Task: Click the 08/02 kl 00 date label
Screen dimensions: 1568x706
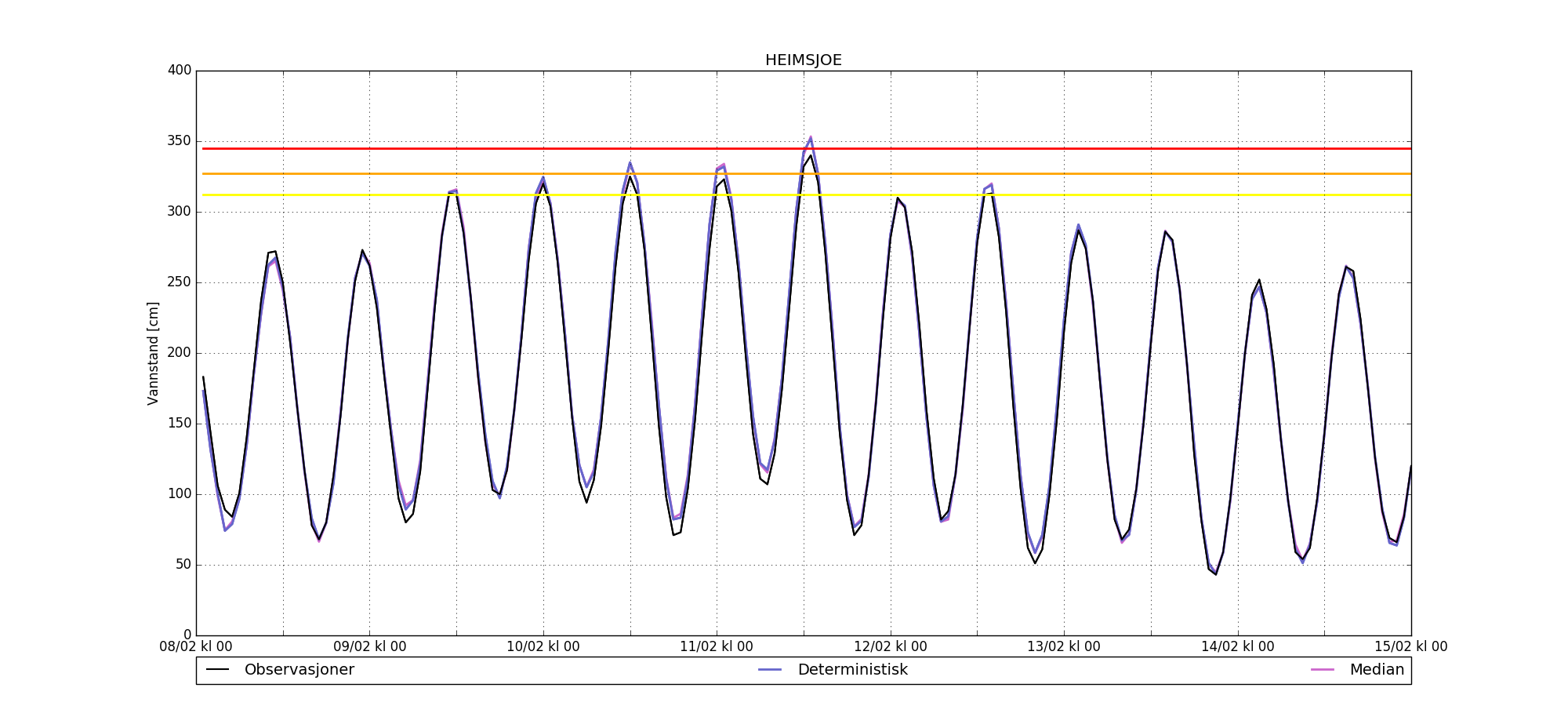Action: [196, 647]
